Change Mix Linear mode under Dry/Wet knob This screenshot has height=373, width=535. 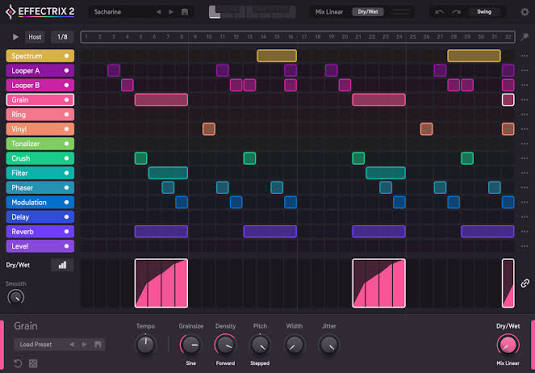coord(508,363)
